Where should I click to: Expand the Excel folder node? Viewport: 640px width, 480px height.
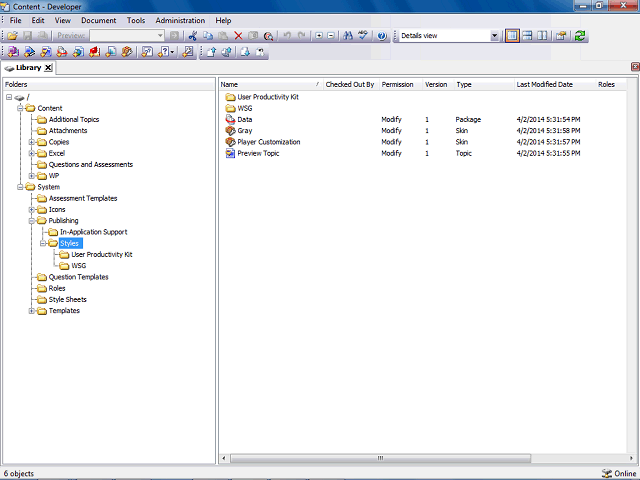tap(31, 153)
